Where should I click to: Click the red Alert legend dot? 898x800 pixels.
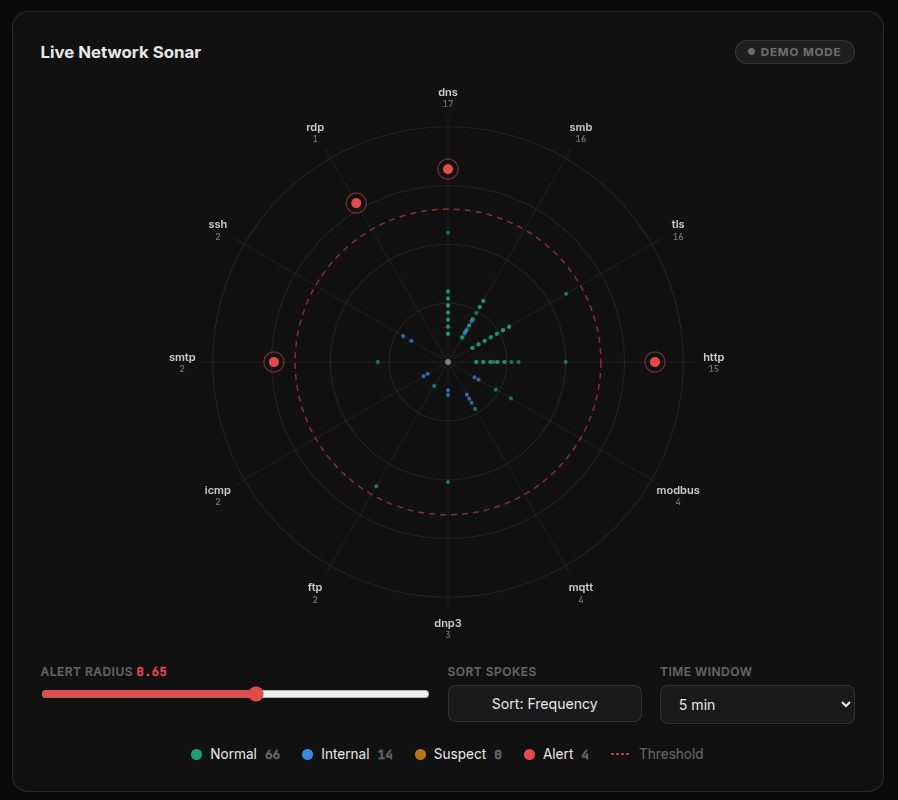pos(530,754)
